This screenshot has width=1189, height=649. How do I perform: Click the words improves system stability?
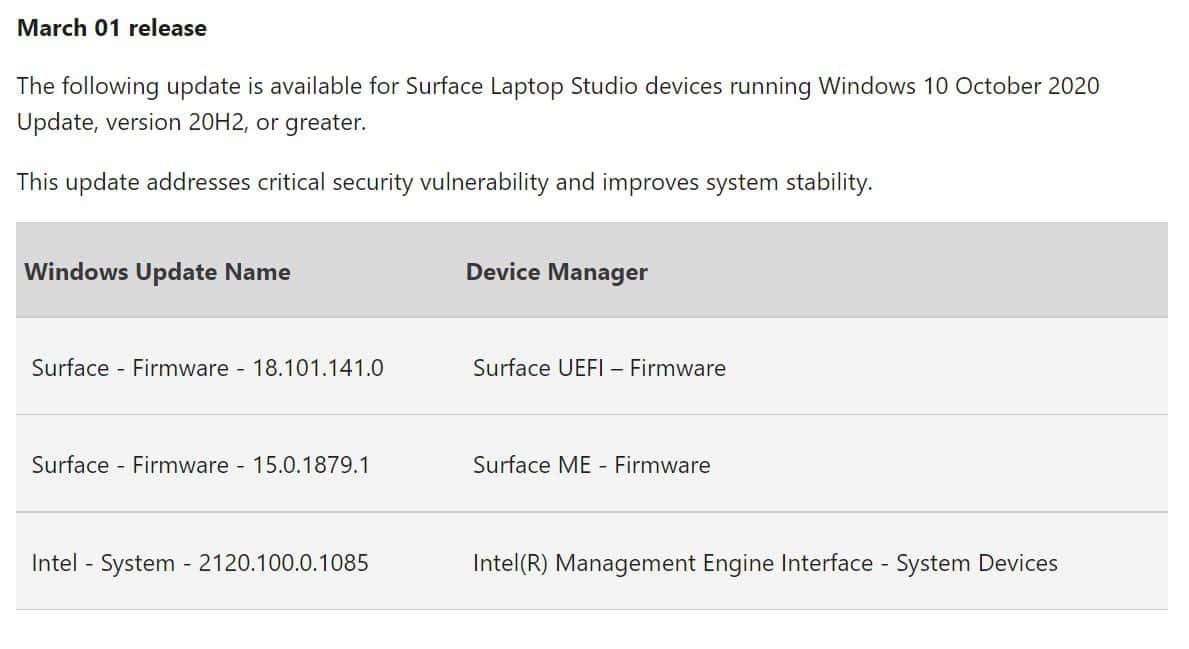(736, 182)
